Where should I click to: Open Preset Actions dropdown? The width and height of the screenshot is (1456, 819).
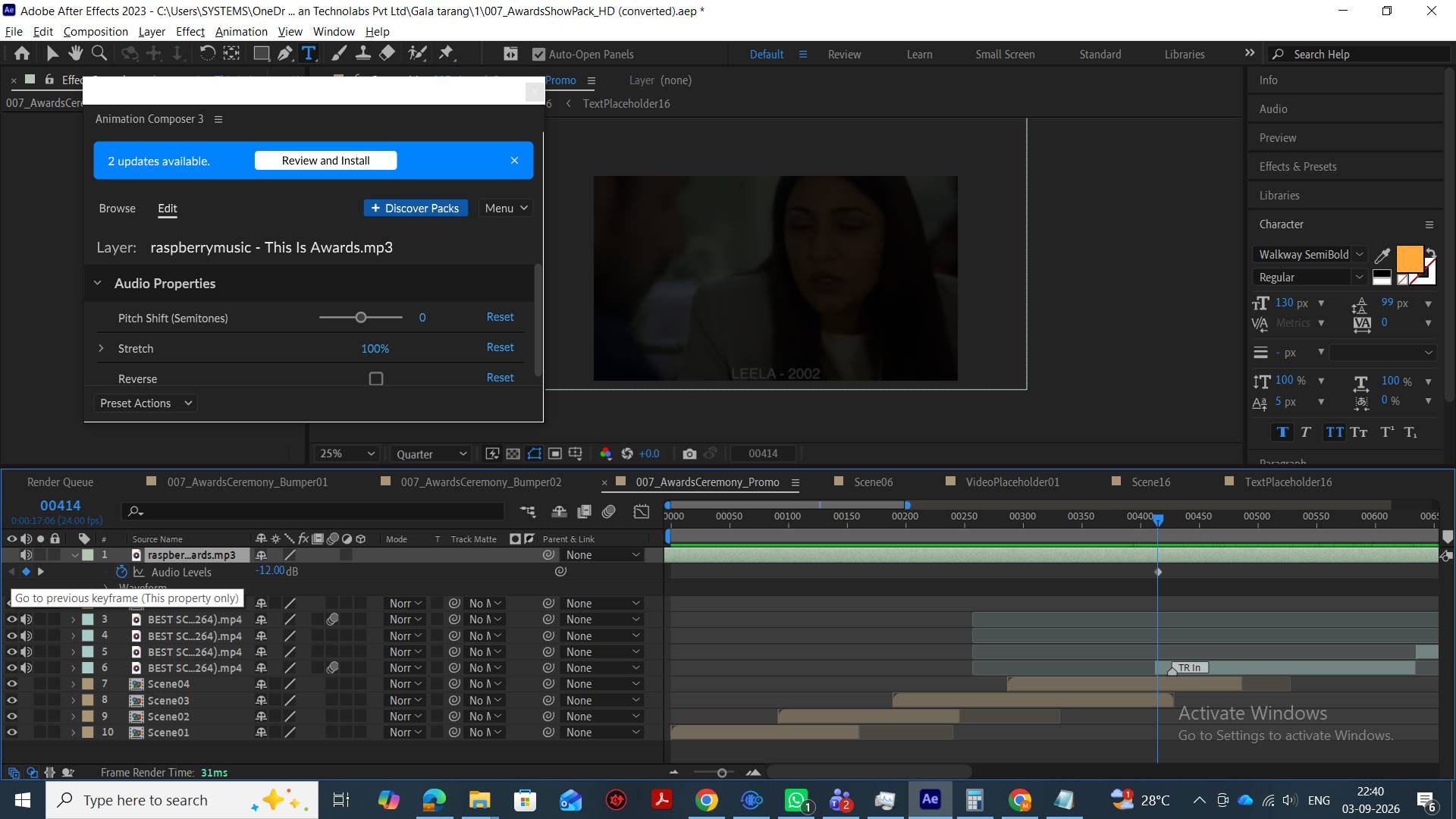146,403
